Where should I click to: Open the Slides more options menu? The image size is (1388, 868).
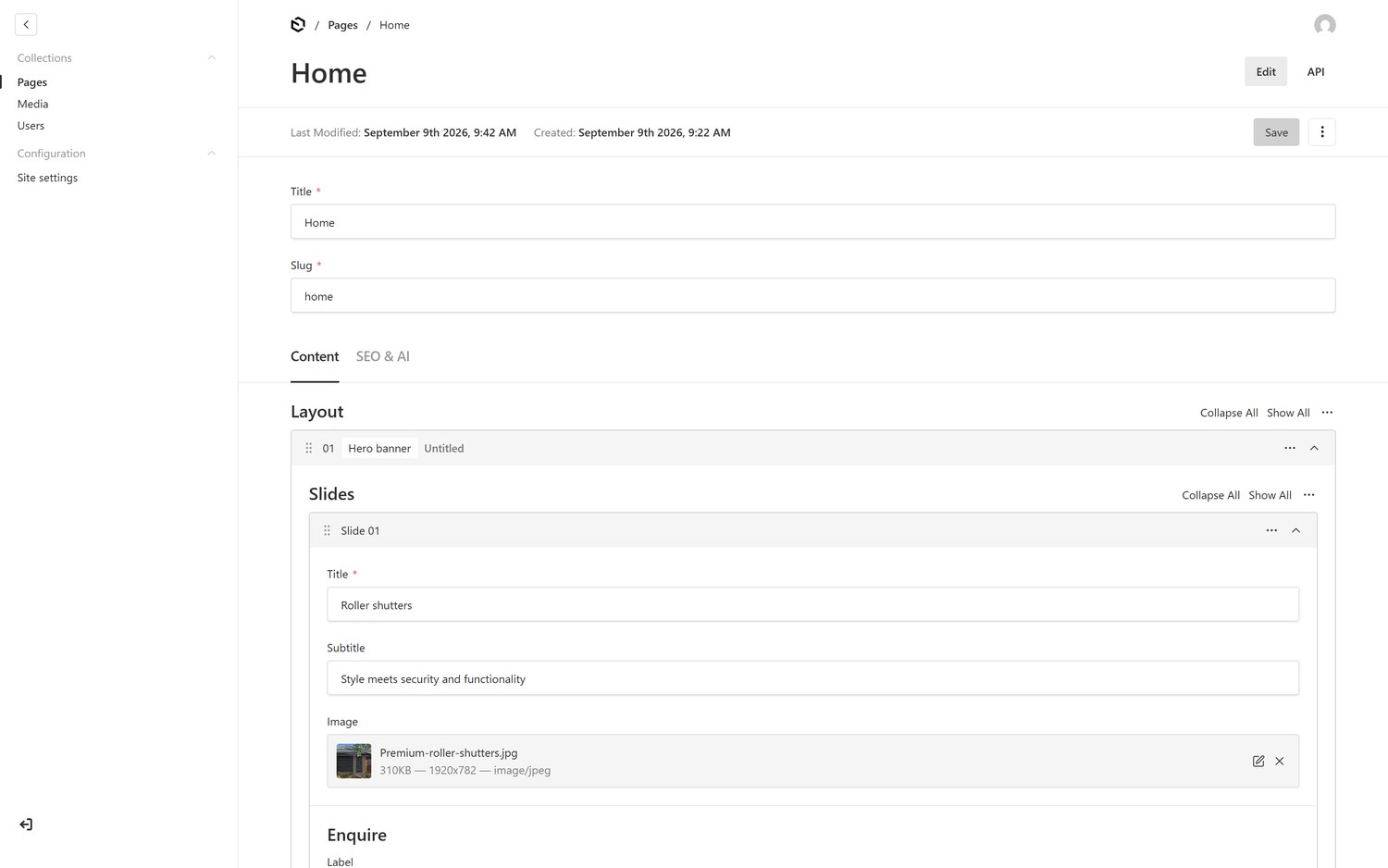(x=1308, y=495)
